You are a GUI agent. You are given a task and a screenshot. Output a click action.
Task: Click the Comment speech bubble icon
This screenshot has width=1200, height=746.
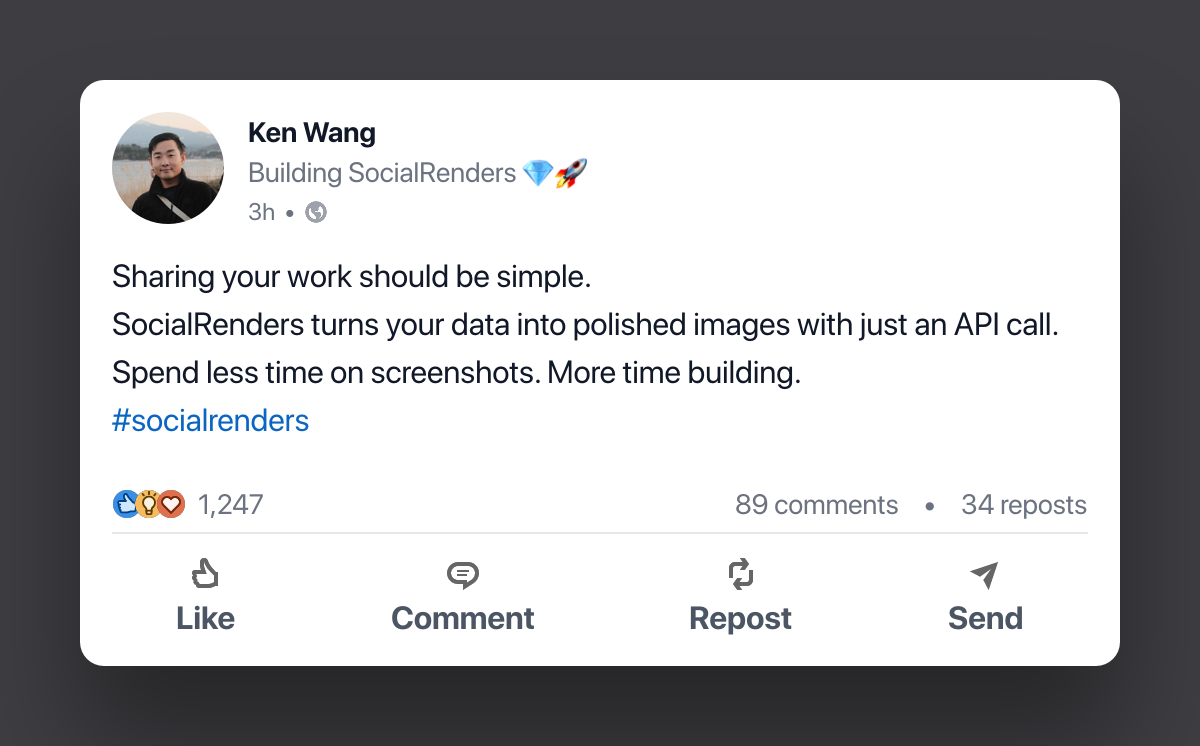[462, 573]
